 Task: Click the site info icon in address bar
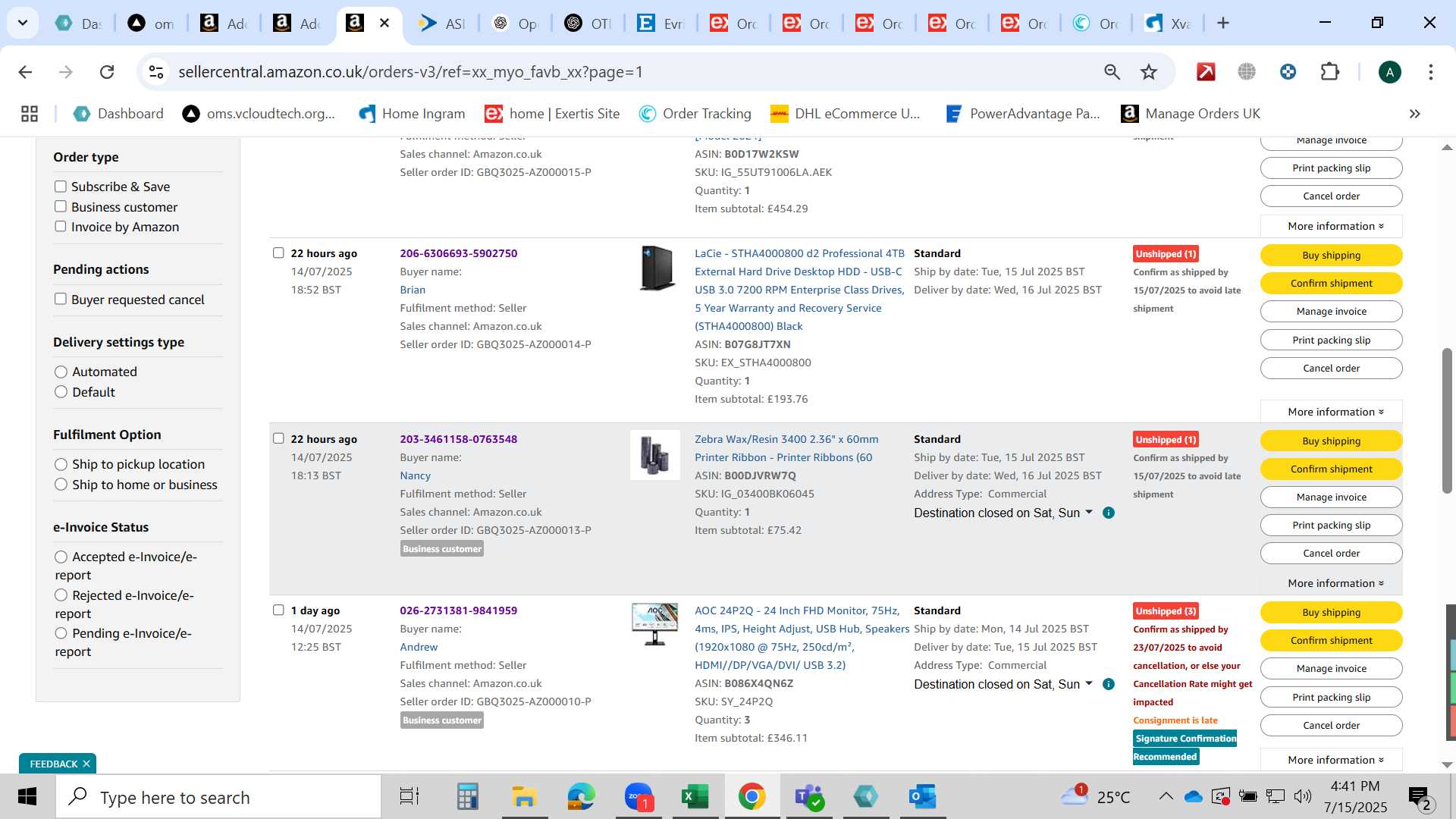coord(156,72)
